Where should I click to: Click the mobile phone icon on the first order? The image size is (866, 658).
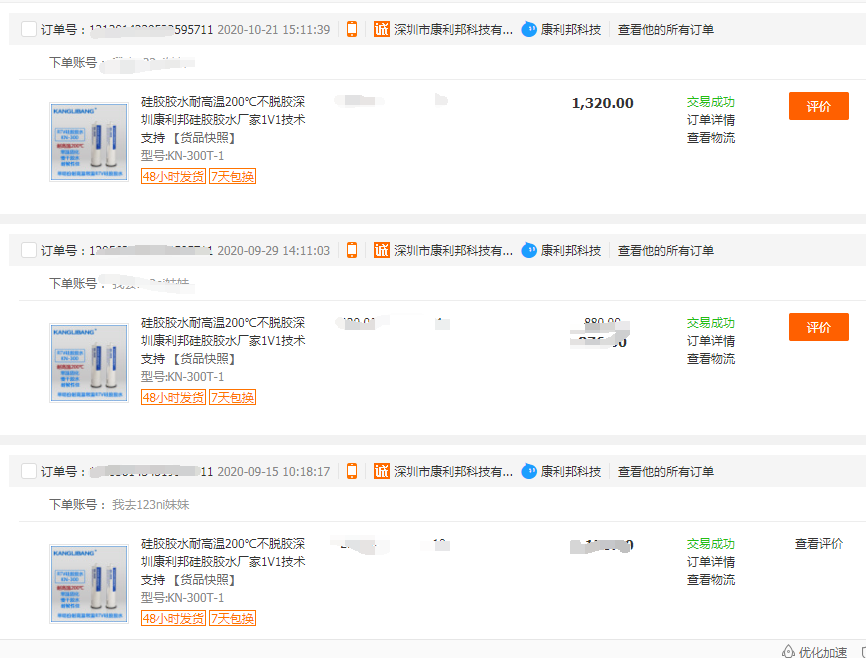[x=351, y=30]
